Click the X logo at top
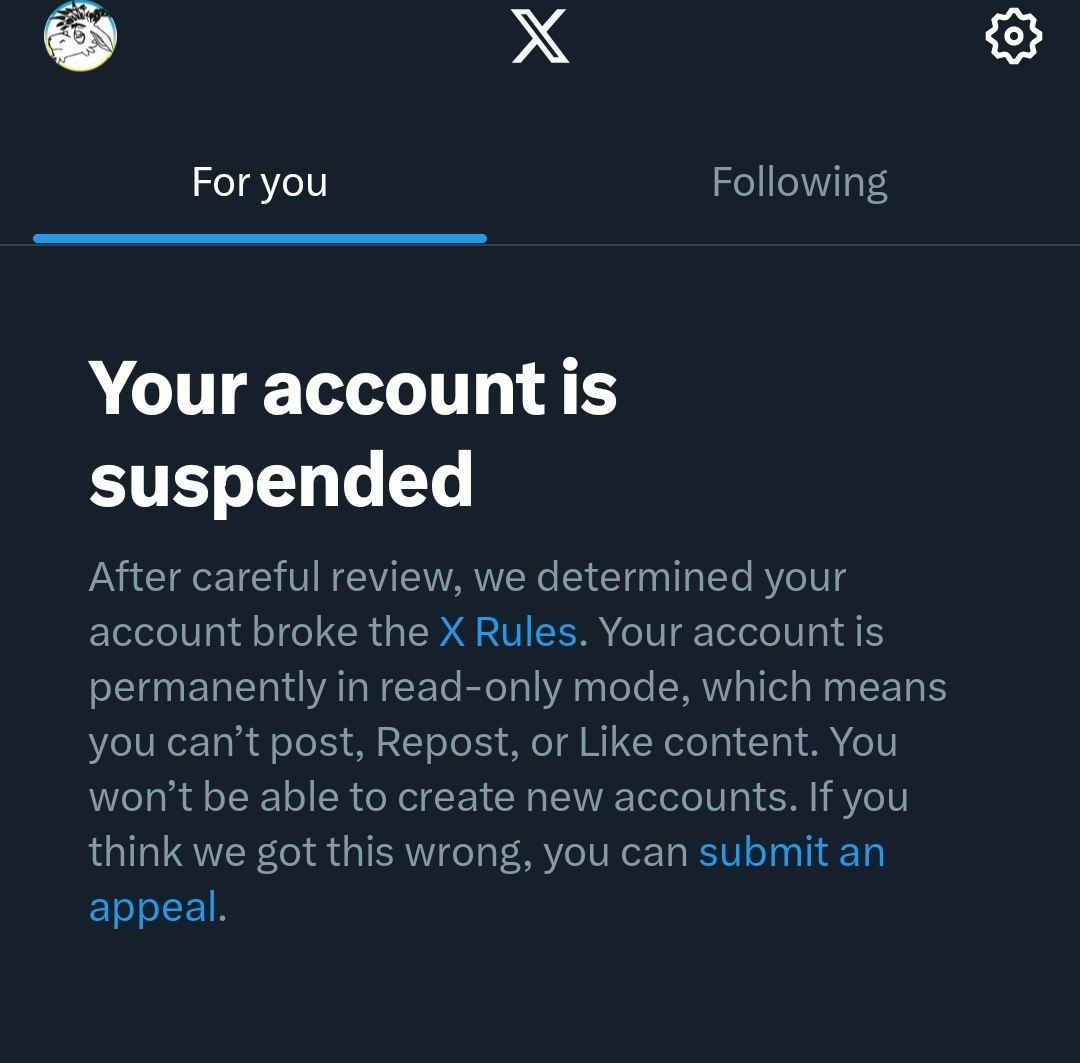This screenshot has height=1063, width=1080. tap(540, 37)
